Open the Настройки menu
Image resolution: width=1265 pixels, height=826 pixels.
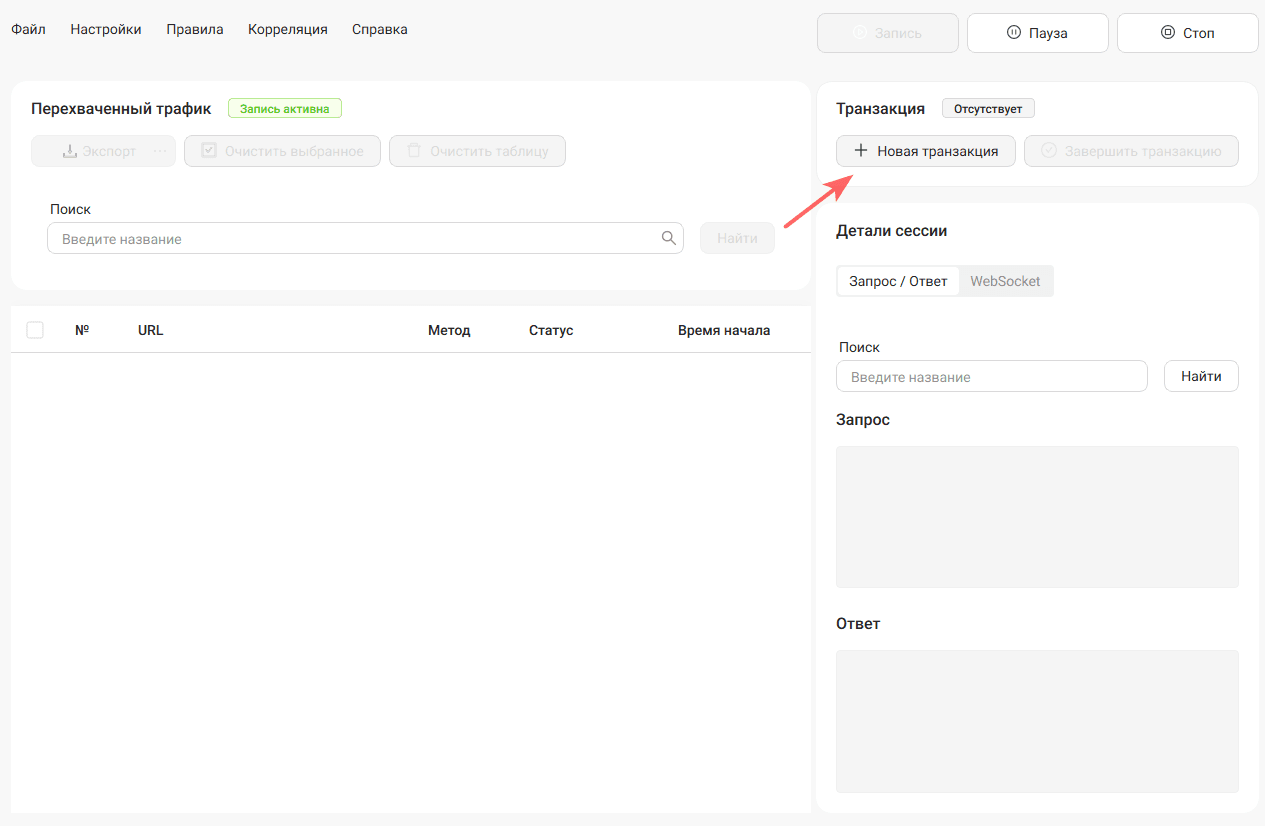pos(106,29)
